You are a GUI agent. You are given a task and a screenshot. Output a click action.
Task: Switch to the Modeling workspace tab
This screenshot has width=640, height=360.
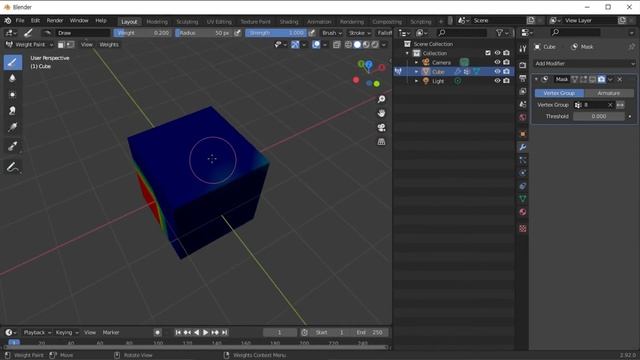[x=157, y=22]
